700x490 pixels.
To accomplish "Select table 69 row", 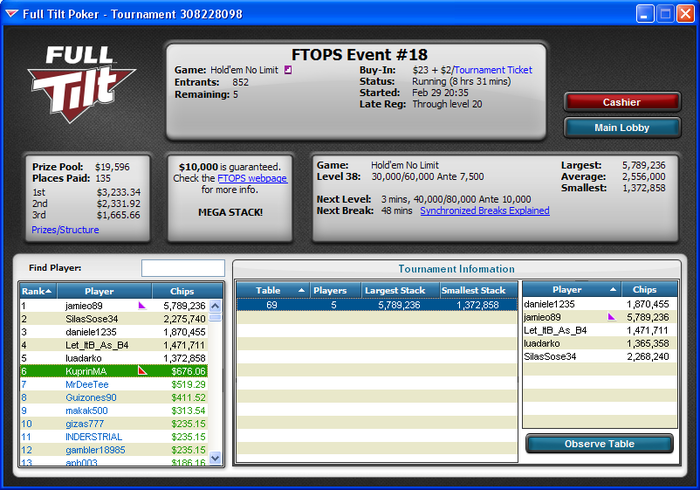I will coord(377,305).
